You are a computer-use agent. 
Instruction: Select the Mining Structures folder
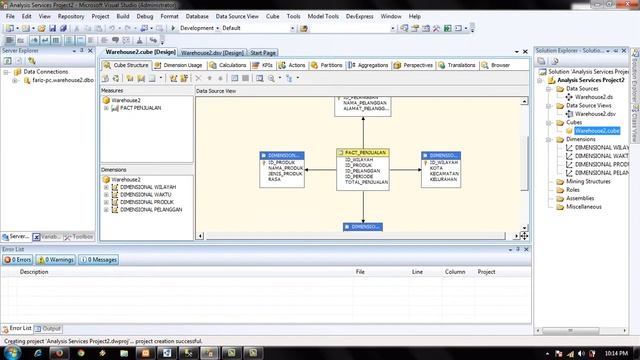pyautogui.click(x=588, y=182)
